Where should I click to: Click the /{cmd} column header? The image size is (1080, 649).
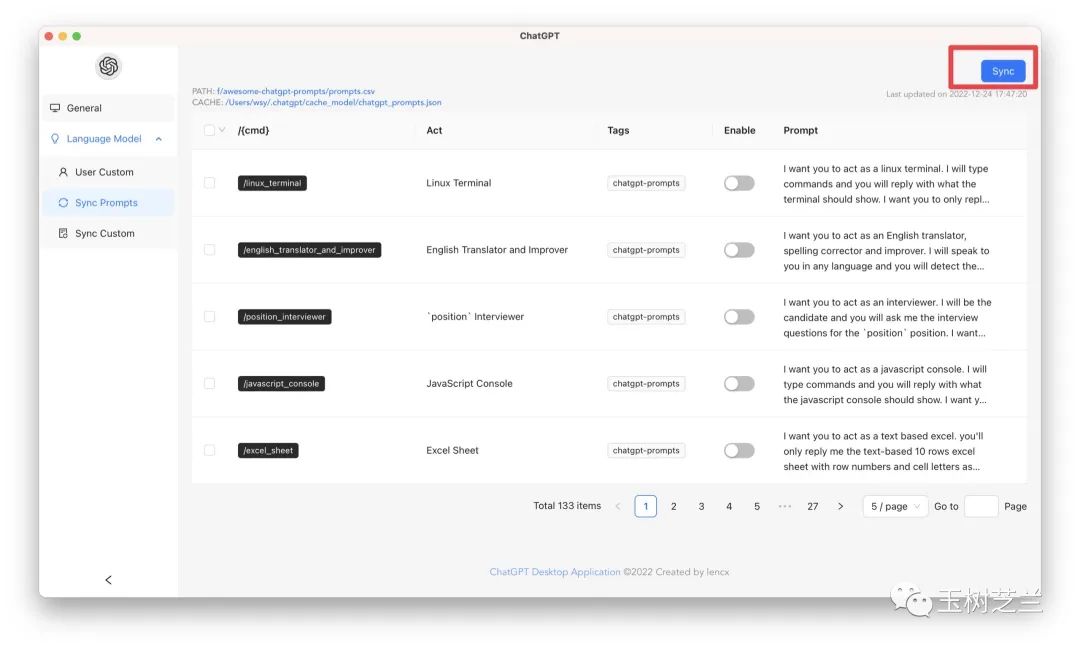pos(253,130)
